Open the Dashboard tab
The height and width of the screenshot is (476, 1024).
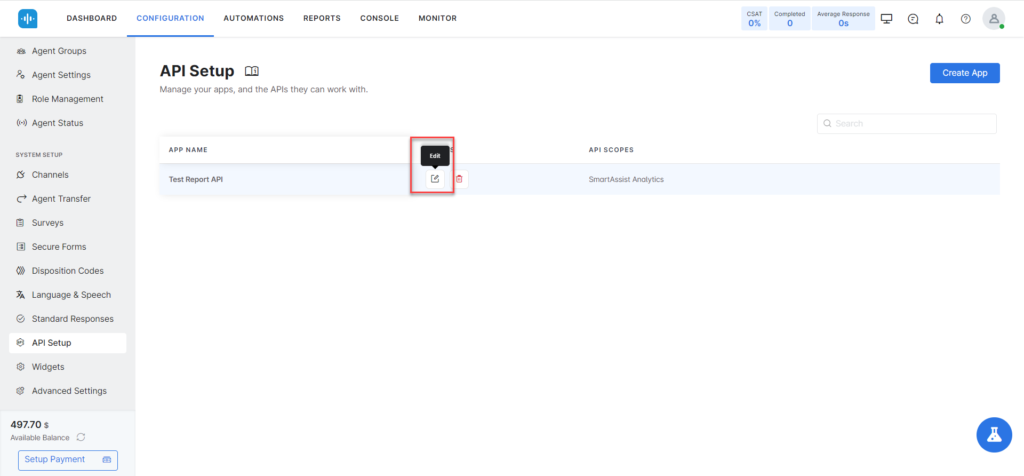91,18
